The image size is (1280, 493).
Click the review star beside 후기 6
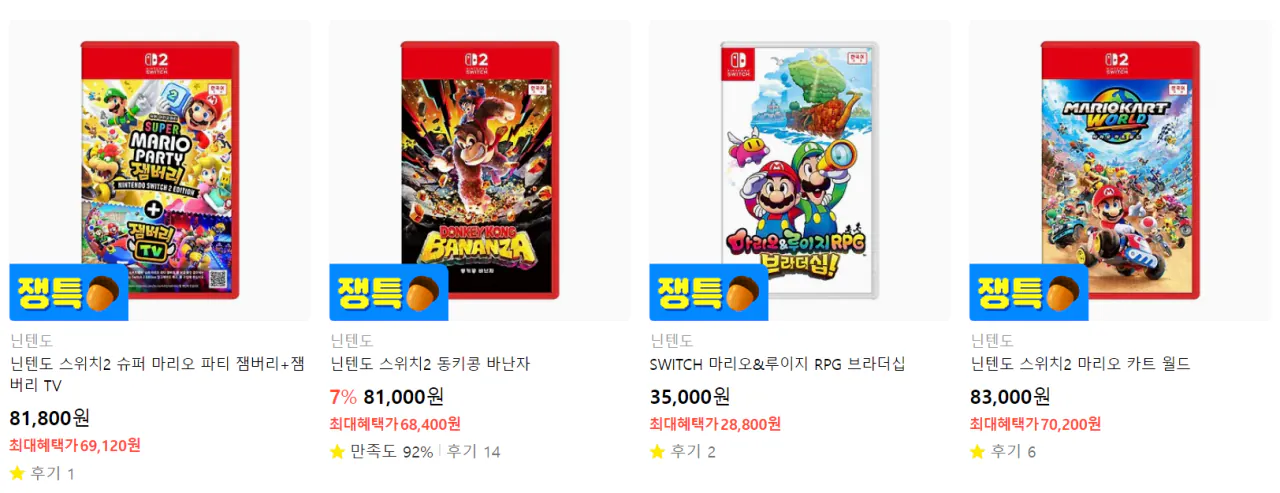point(977,452)
